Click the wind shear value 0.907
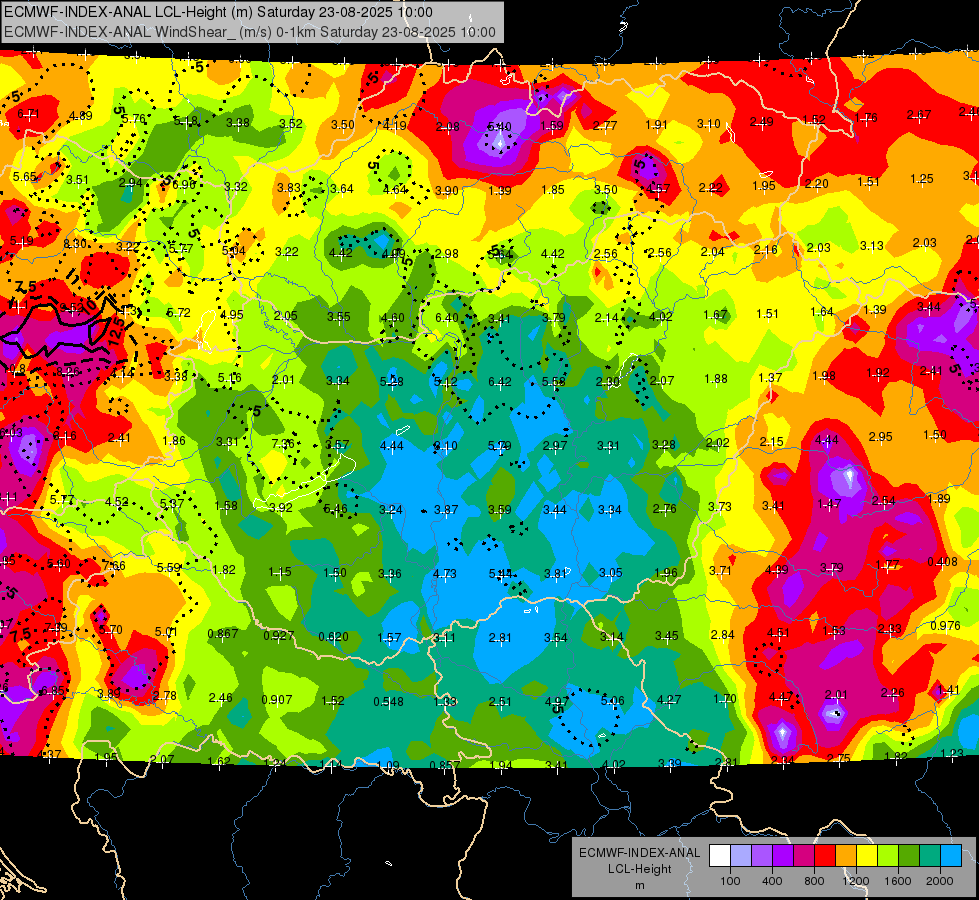The width and height of the screenshot is (979, 900). click(x=277, y=700)
